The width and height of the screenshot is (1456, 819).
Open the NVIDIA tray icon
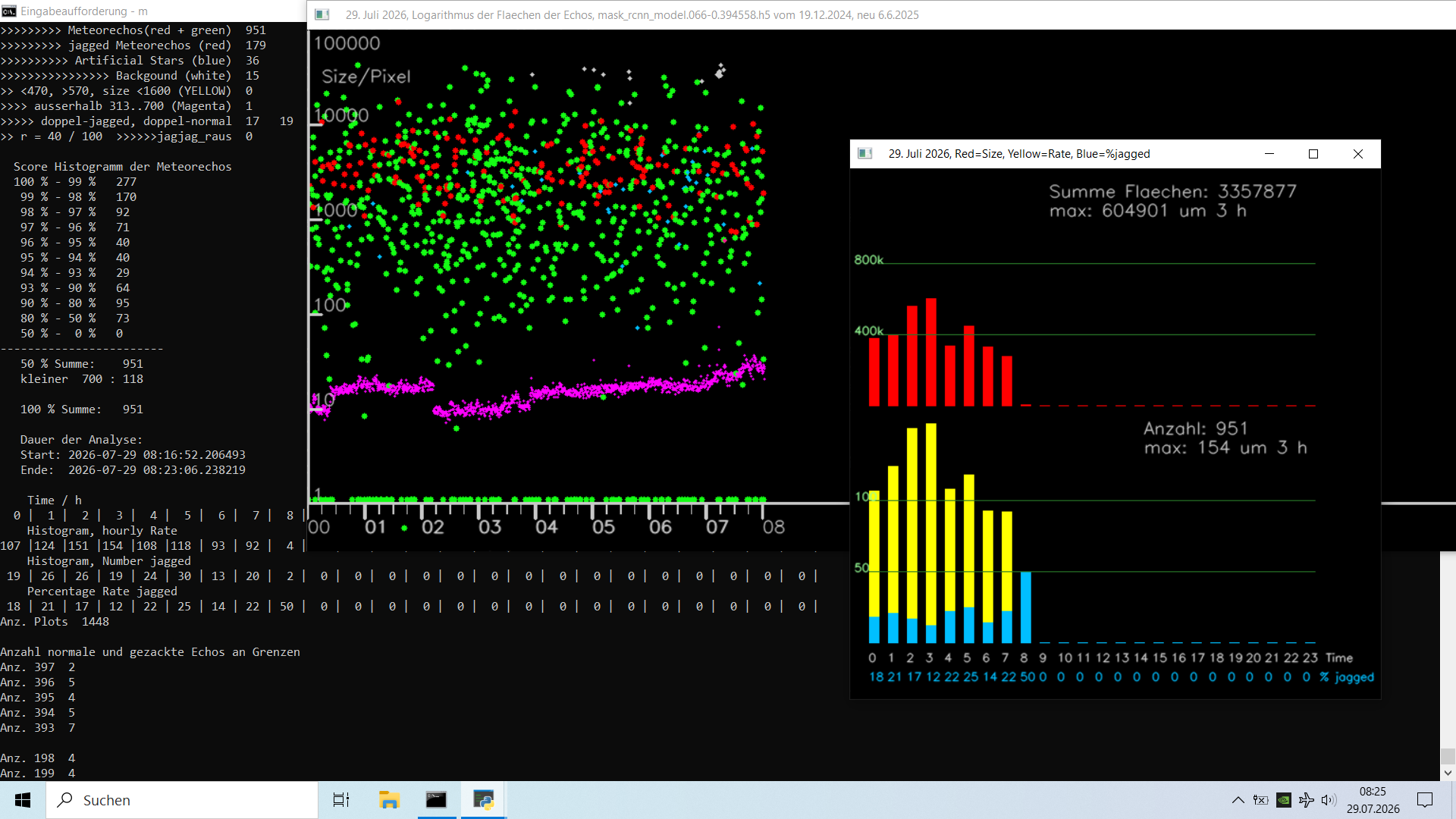tap(1284, 800)
